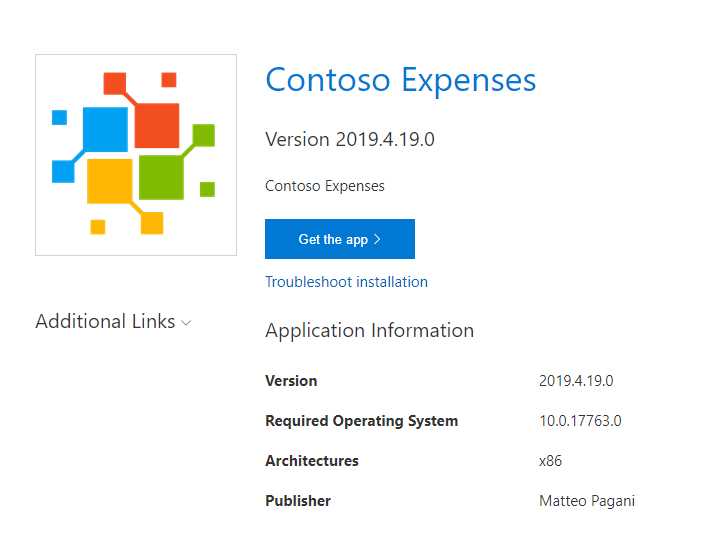Click the bold Version label
702x552 pixels.
291,381
